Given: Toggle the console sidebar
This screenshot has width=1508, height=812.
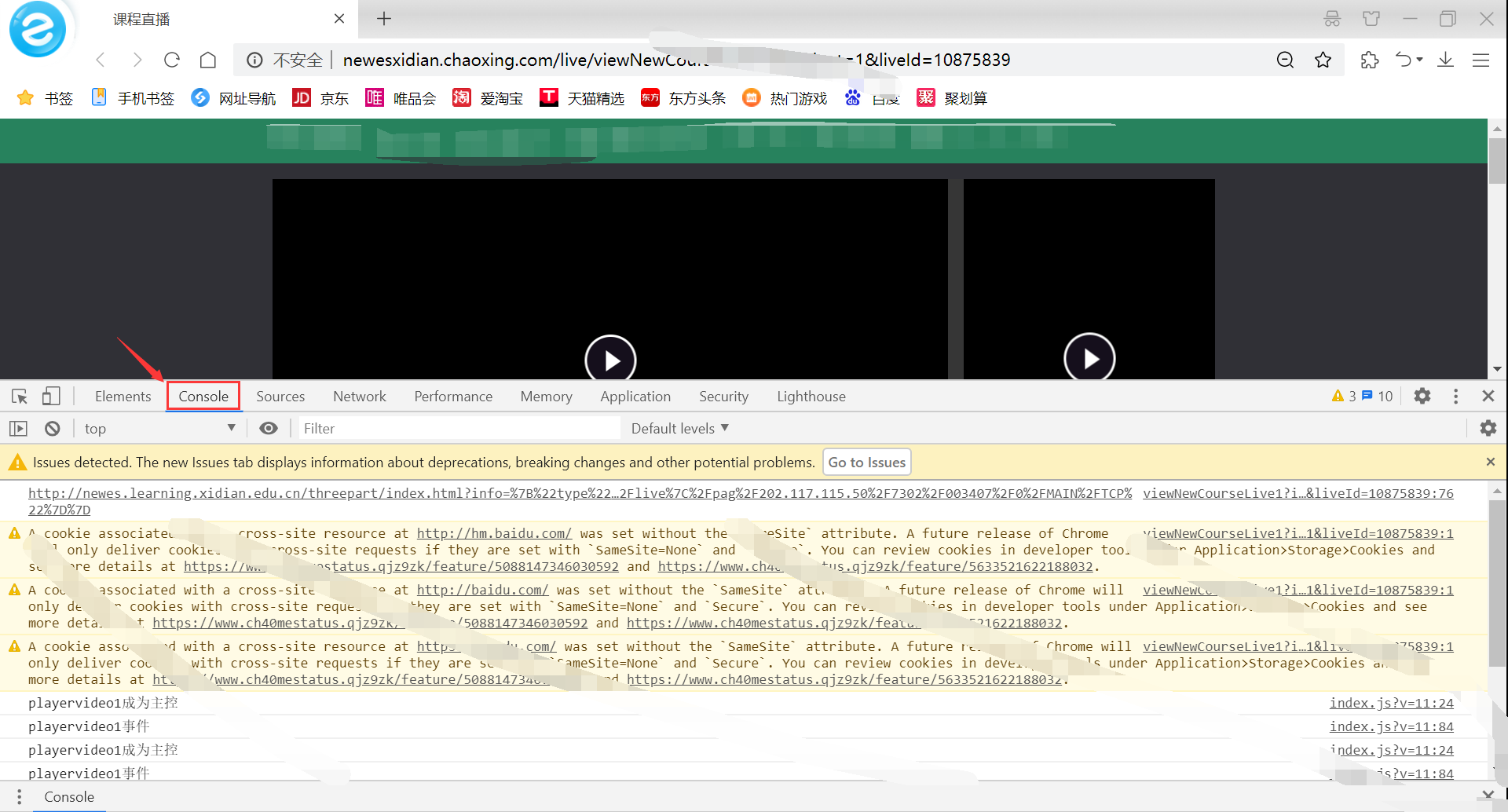Looking at the screenshot, I should pyautogui.click(x=18, y=429).
